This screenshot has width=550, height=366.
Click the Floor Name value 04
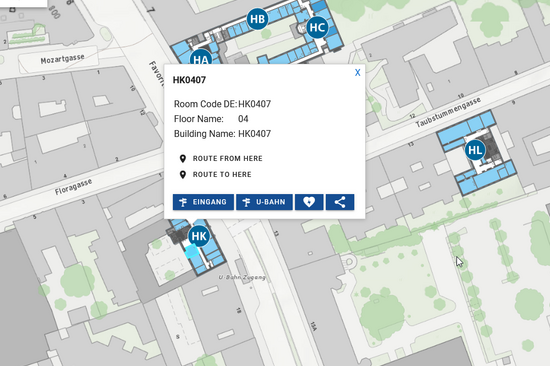click(243, 119)
